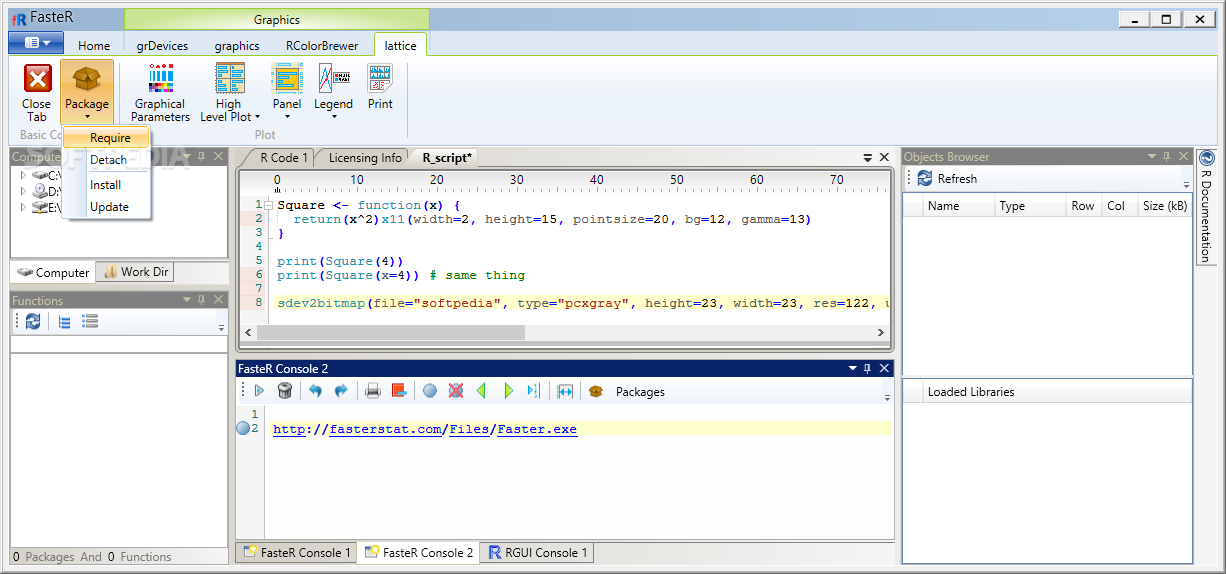Screen dimensions: 1226x574
Task: Open the RColorBrewer ribbon tab
Action: click(322, 45)
